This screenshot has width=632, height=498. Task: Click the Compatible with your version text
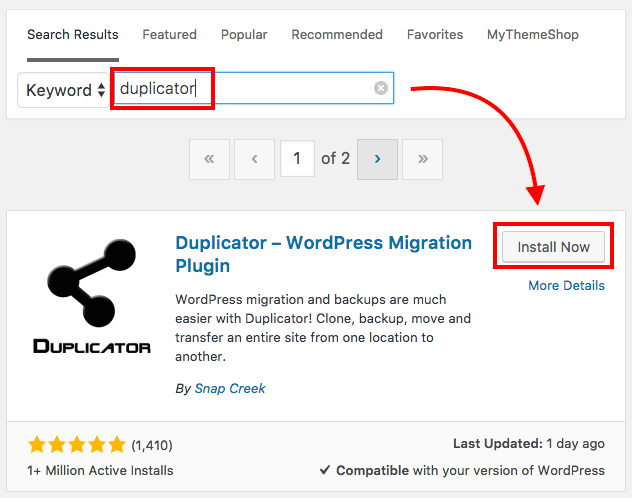click(x=462, y=471)
